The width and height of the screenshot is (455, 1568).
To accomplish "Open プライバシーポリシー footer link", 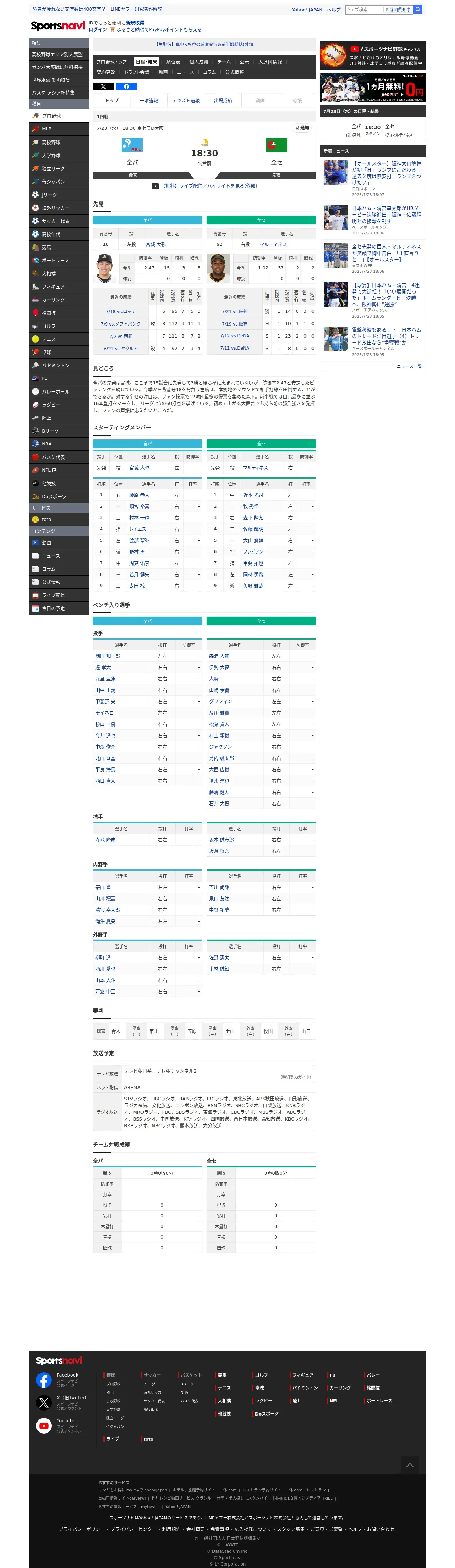I will pos(82,1530).
